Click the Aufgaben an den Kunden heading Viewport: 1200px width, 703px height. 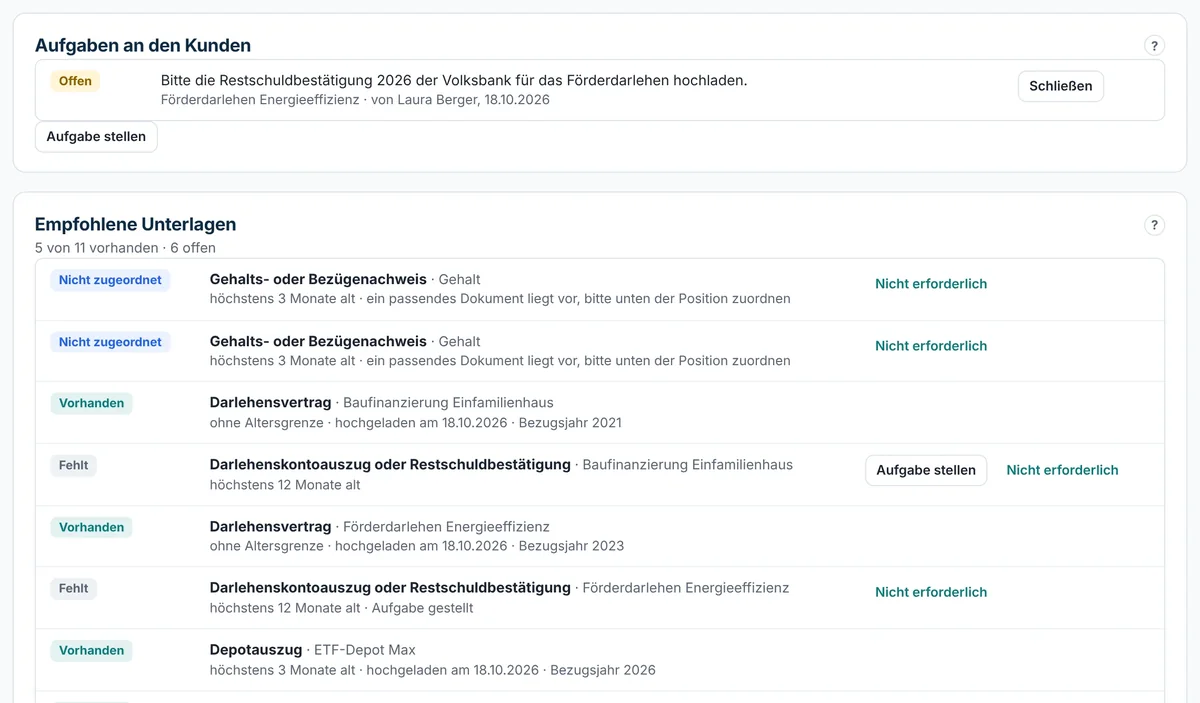[x=143, y=45]
